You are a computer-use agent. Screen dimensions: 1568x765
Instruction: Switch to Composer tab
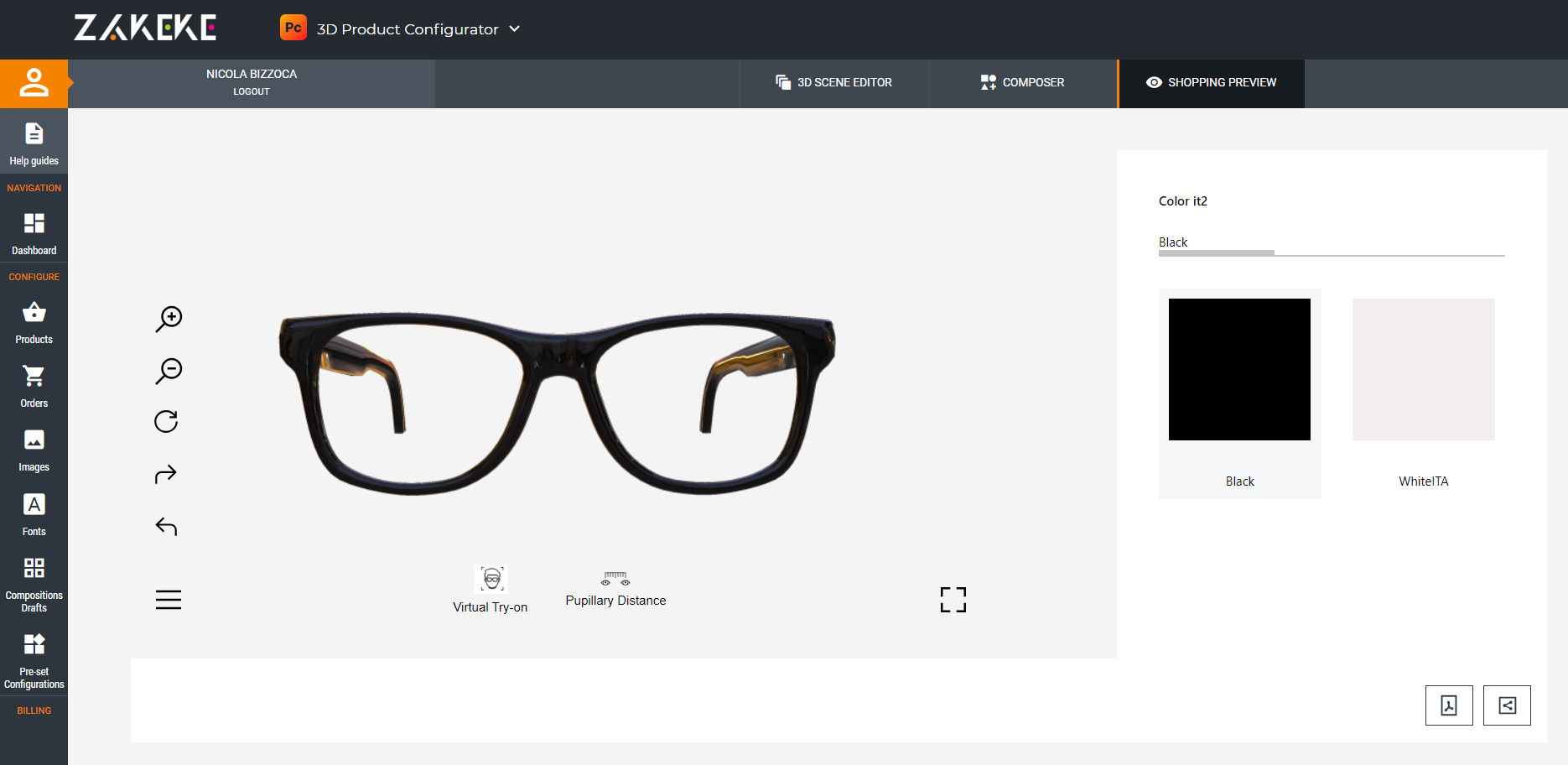coord(1022,83)
